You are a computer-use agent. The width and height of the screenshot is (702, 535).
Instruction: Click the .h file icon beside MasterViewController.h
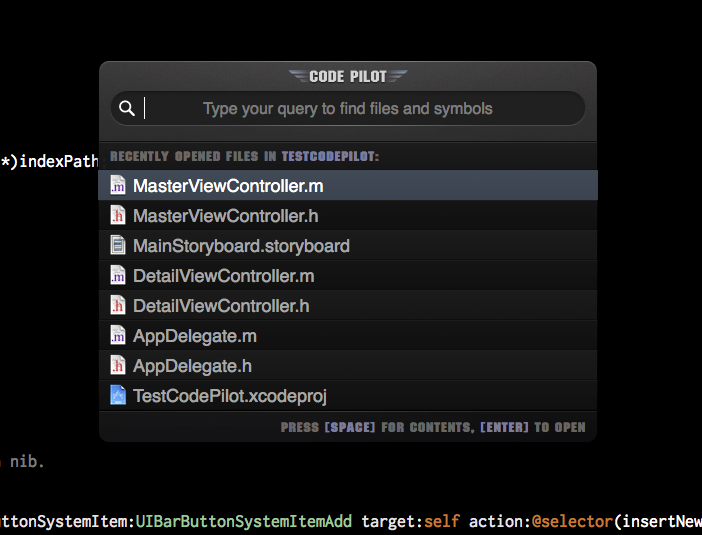click(x=118, y=216)
